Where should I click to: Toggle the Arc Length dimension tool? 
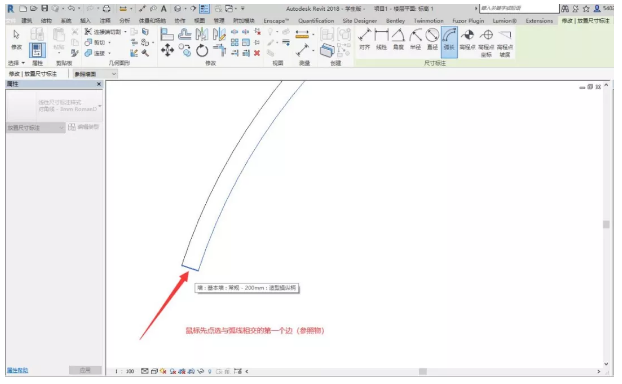[449, 42]
